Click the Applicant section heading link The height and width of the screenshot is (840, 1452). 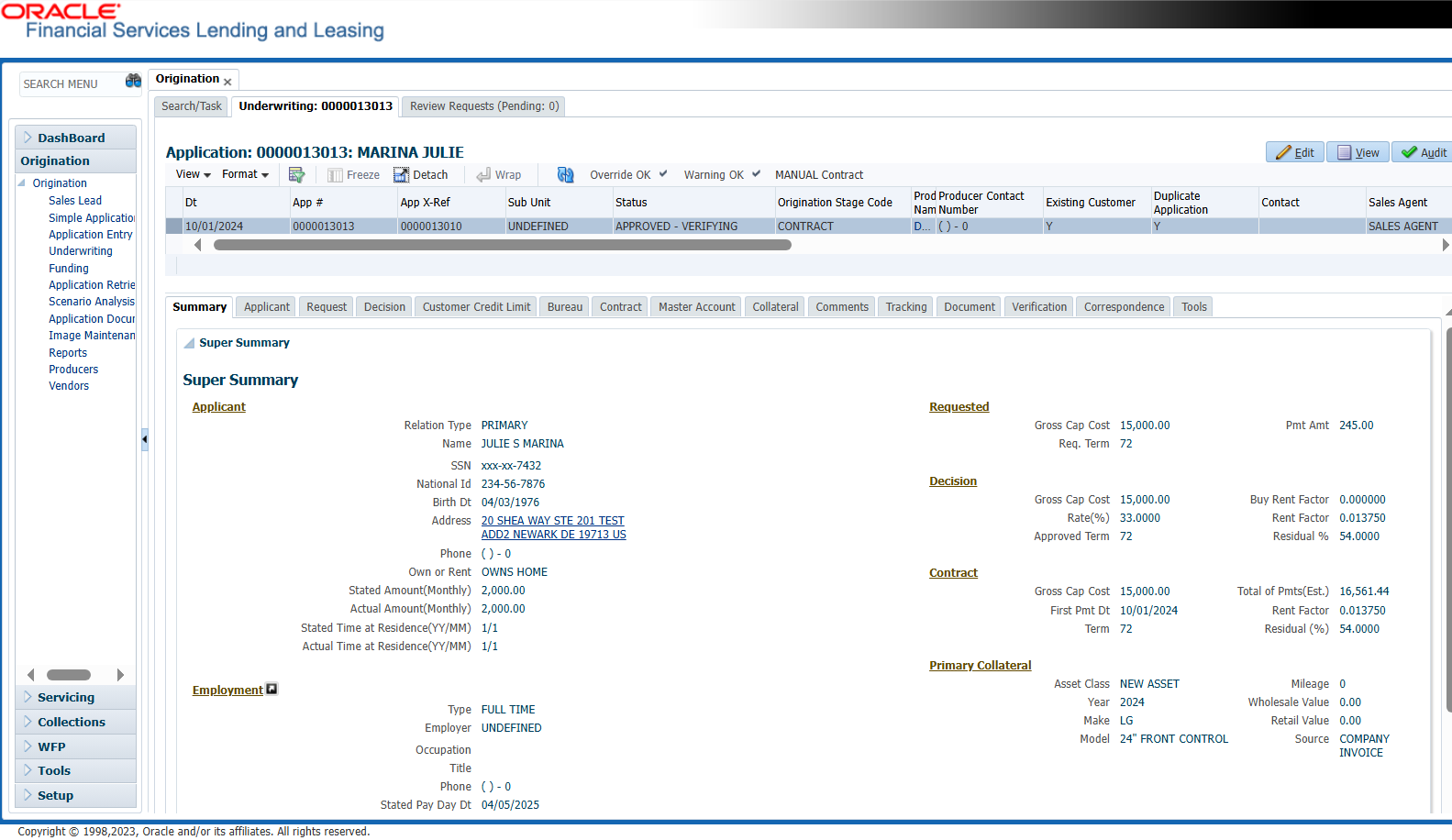click(218, 406)
